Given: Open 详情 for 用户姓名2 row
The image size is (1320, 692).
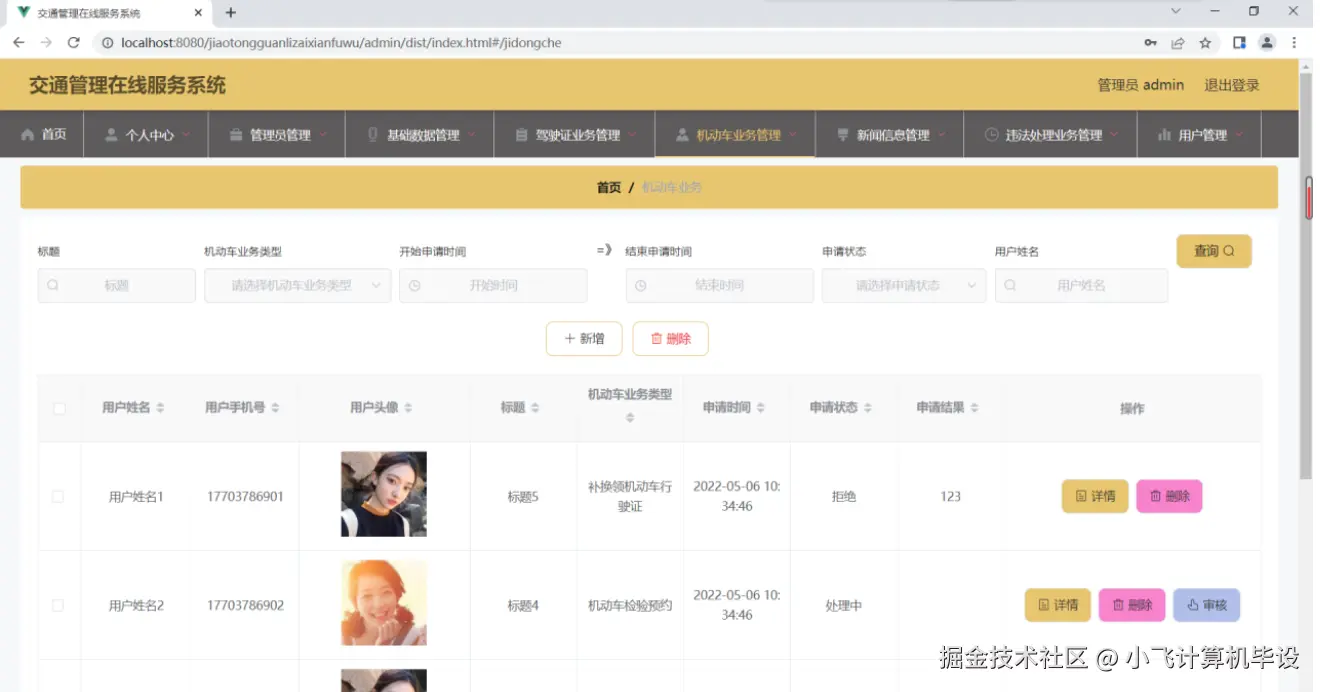Looking at the screenshot, I should click(x=1058, y=605).
